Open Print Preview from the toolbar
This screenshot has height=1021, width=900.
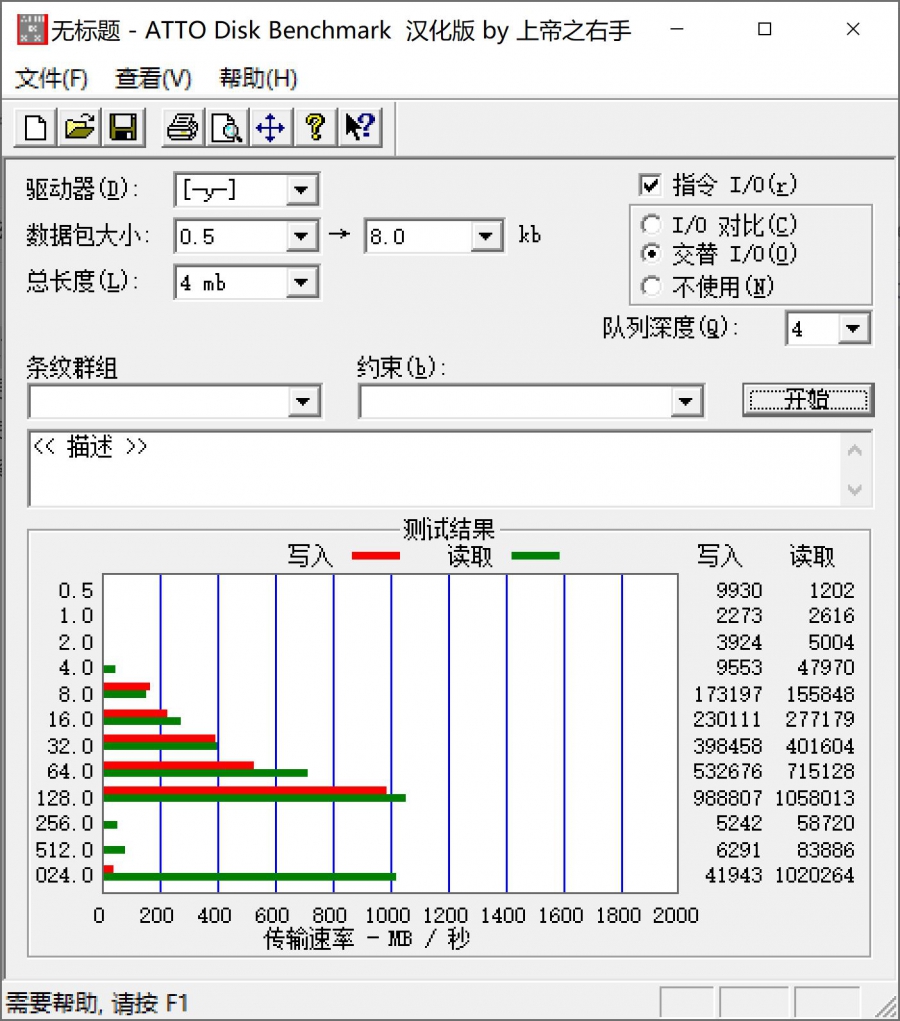tap(226, 127)
